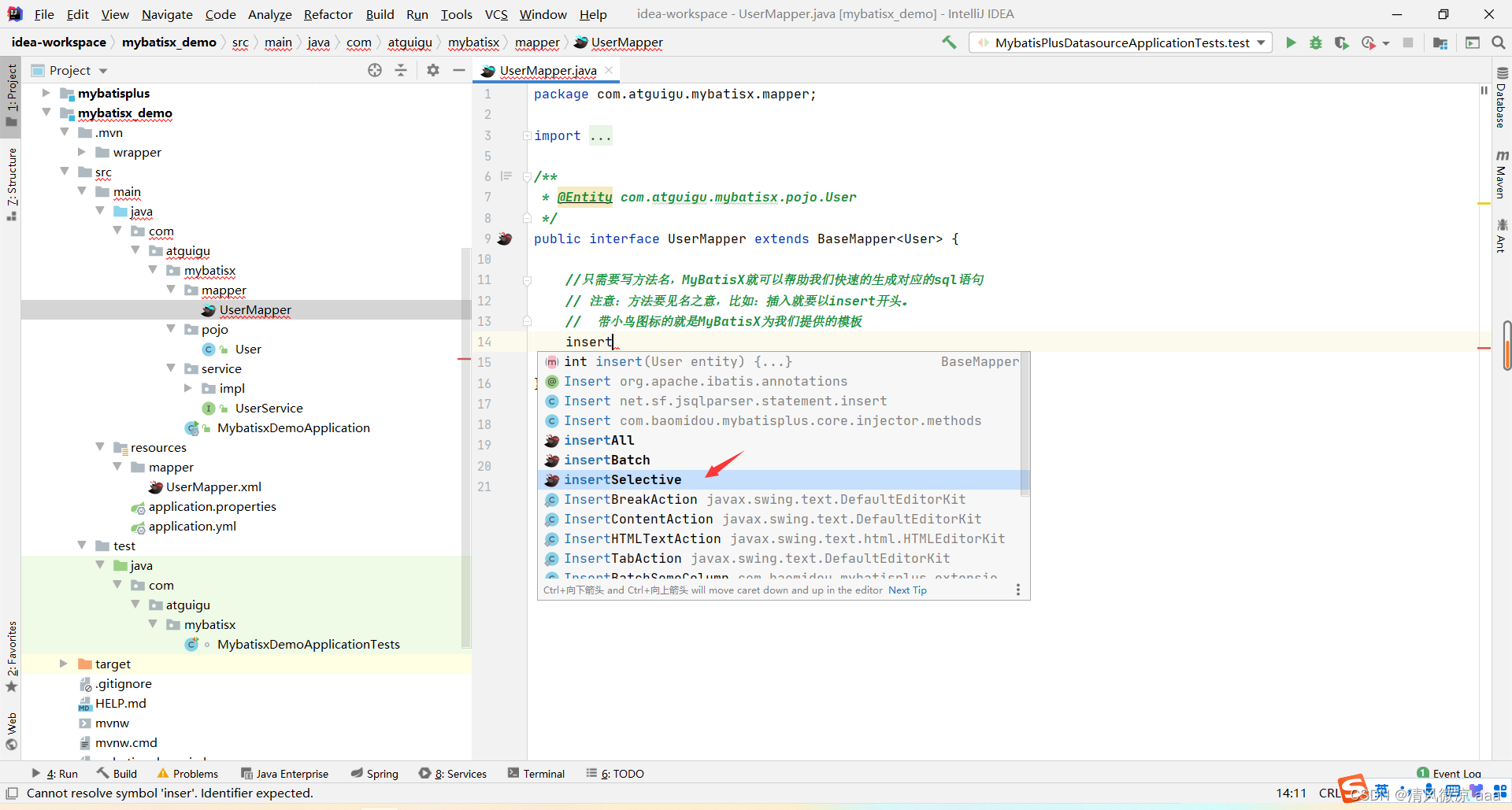Open the run configuration dropdown

tap(1122, 43)
